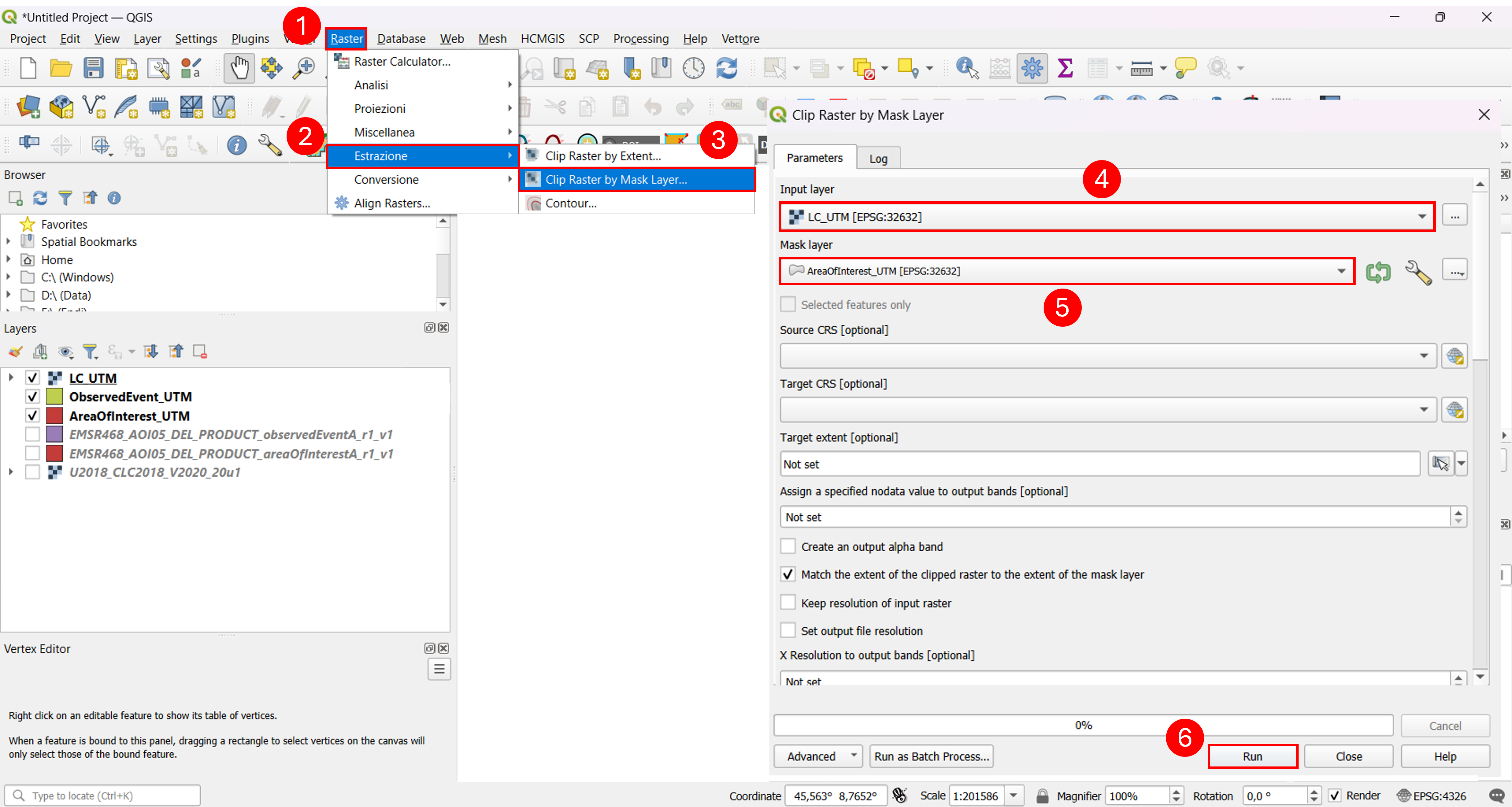This screenshot has height=807, width=1512.
Task: Expand the LC_UTM layer tree
Action: click(x=11, y=377)
